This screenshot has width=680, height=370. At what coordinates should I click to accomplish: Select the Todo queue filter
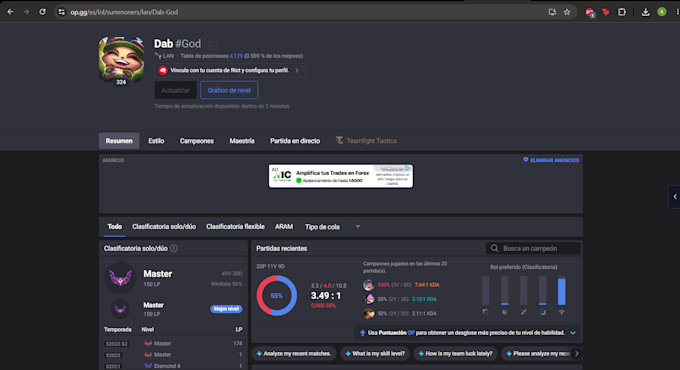114,227
